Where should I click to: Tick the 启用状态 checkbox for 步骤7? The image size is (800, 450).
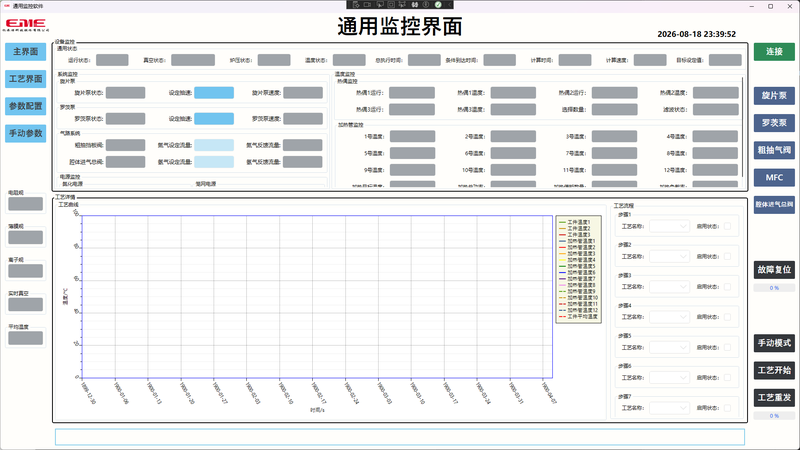tap(728, 408)
